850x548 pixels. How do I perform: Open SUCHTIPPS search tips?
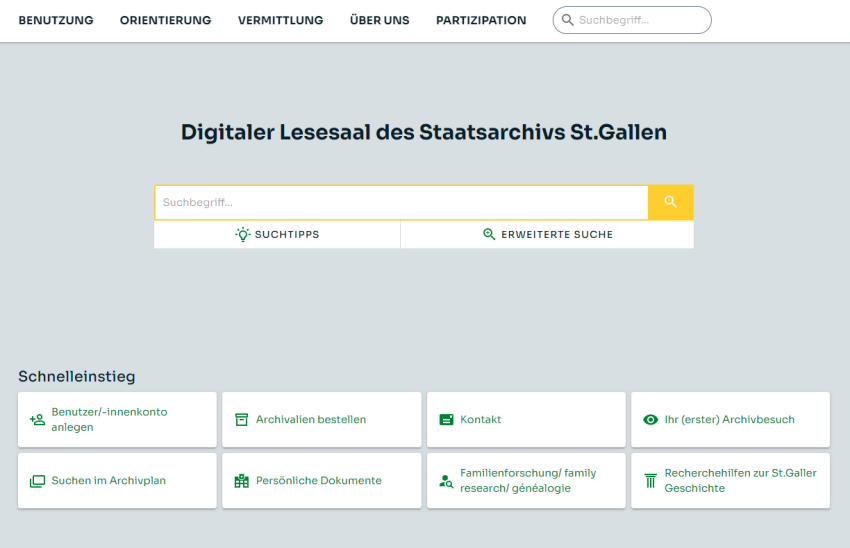tap(277, 234)
